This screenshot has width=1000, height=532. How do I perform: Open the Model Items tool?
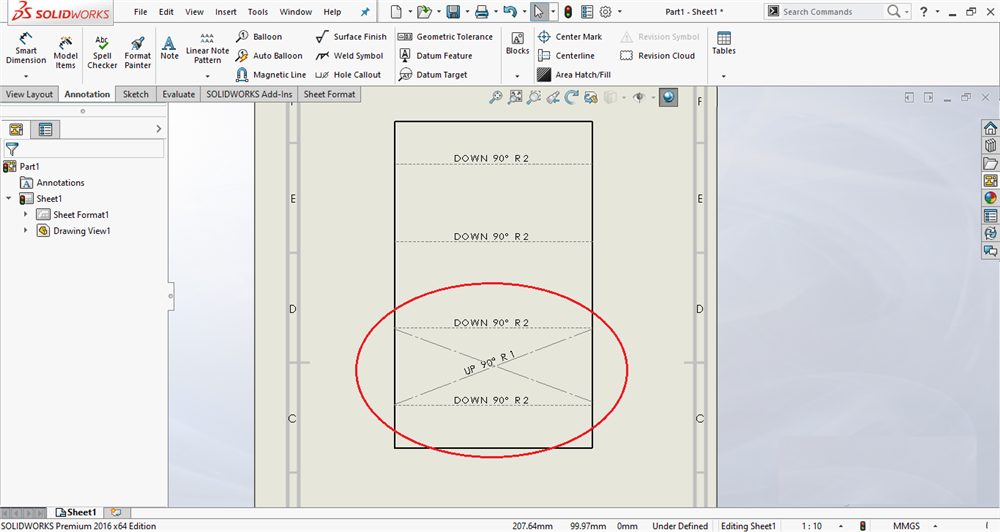point(65,52)
